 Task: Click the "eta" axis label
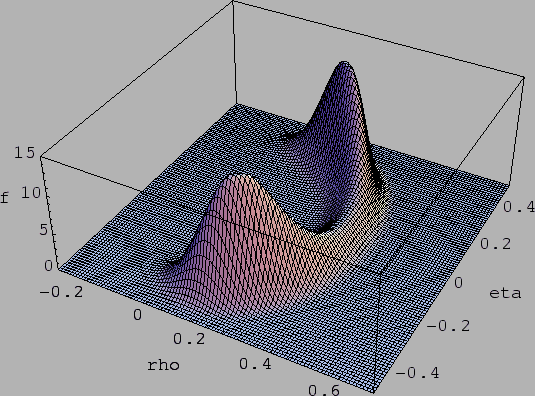pos(505,293)
